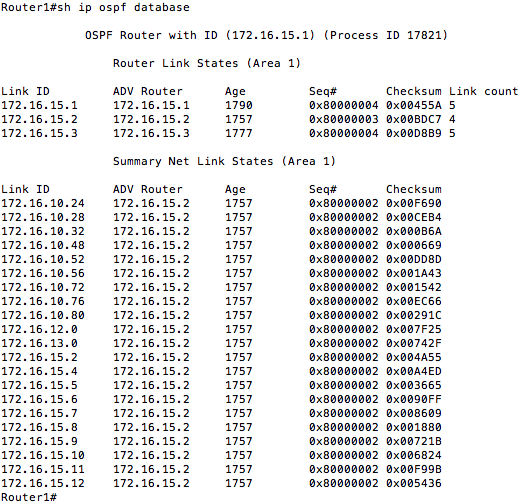The height and width of the screenshot is (504, 523).
Task: Click checksum 0x00455A in router table
Action: [414, 105]
